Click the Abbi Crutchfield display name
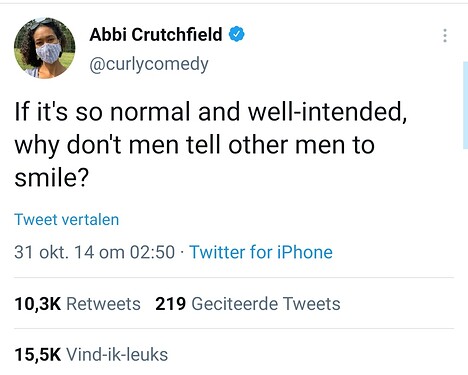The height and width of the screenshot is (375, 468). pyautogui.click(x=156, y=34)
